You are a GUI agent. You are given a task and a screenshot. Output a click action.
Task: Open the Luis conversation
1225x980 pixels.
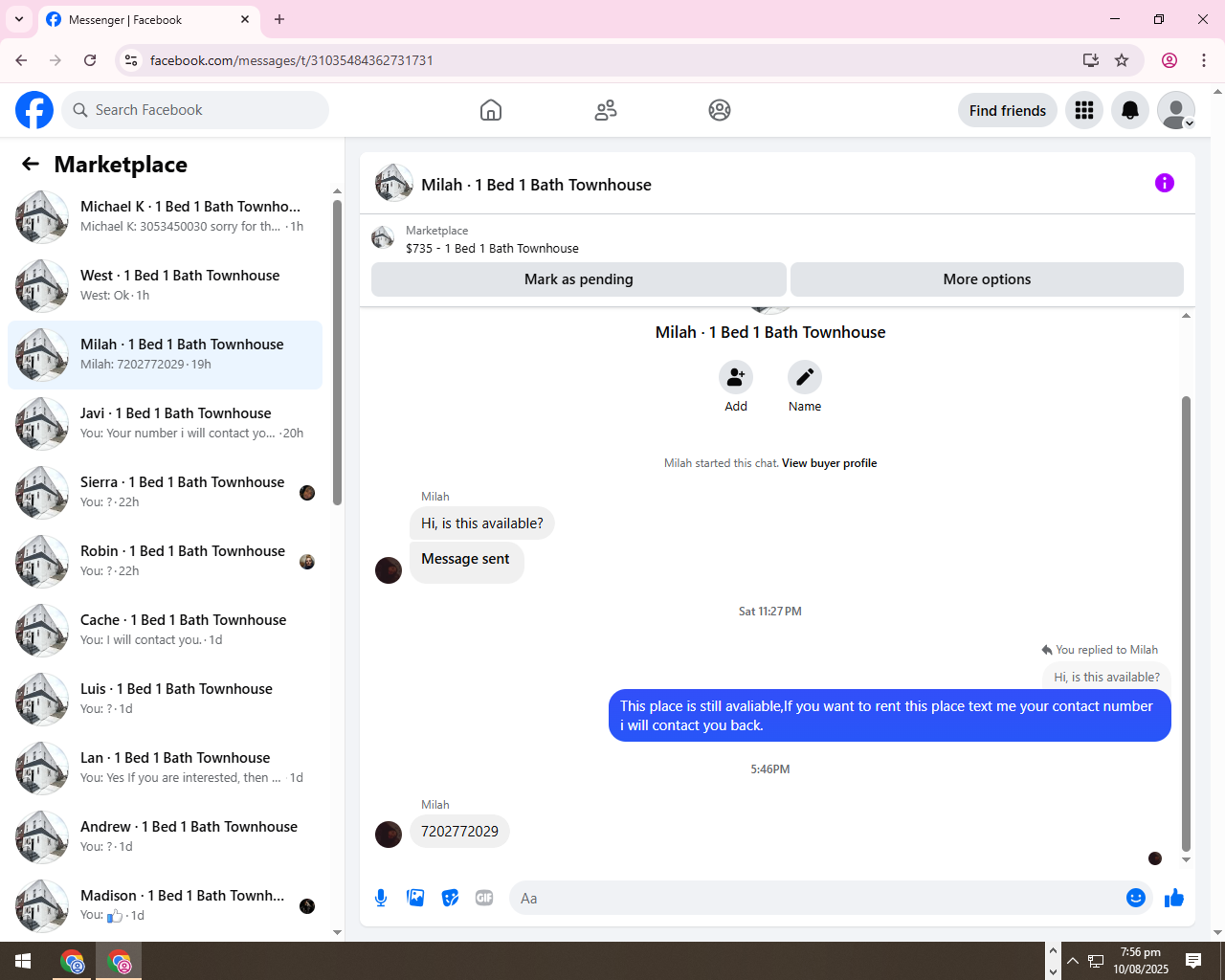(165, 700)
